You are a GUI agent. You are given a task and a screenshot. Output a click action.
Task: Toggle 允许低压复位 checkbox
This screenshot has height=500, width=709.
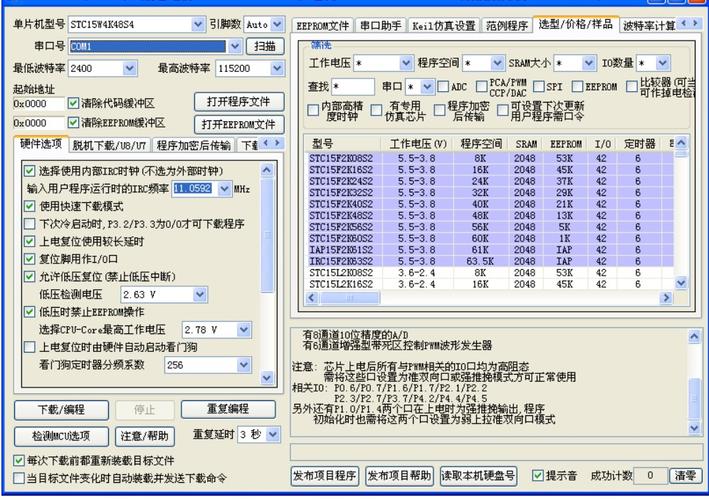tap(29, 277)
